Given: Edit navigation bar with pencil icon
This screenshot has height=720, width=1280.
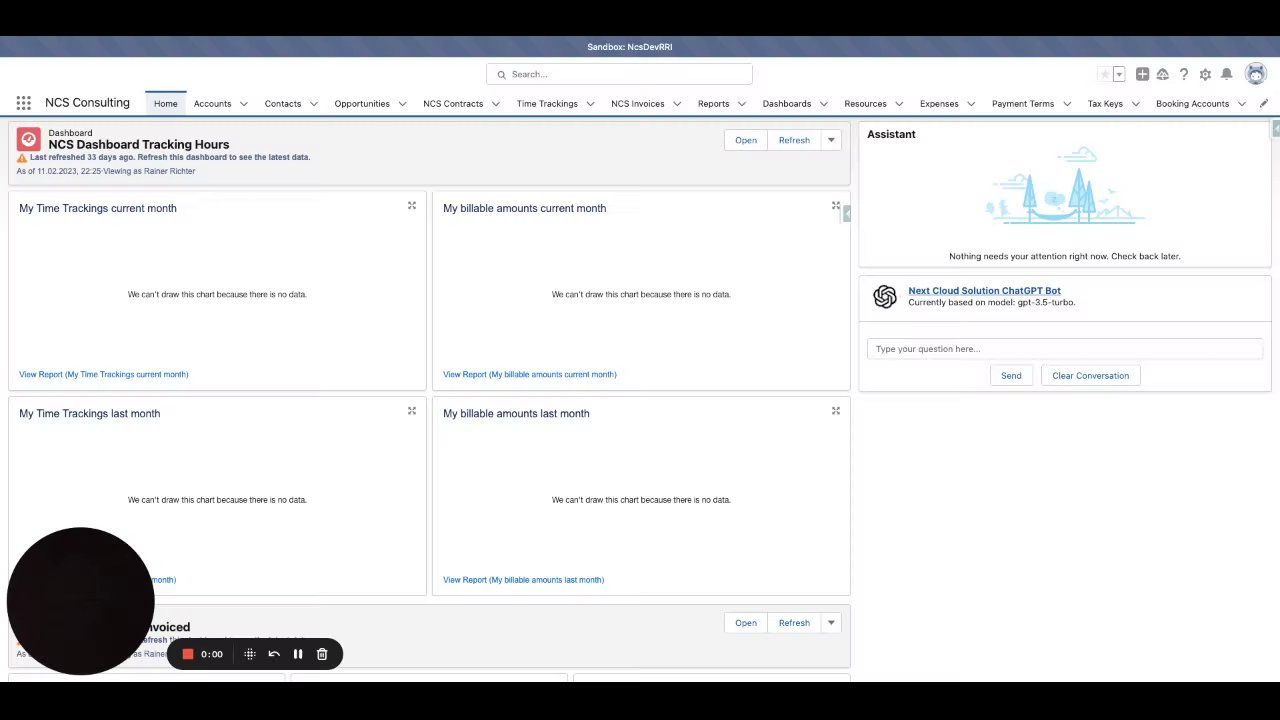Looking at the screenshot, I should (x=1264, y=103).
